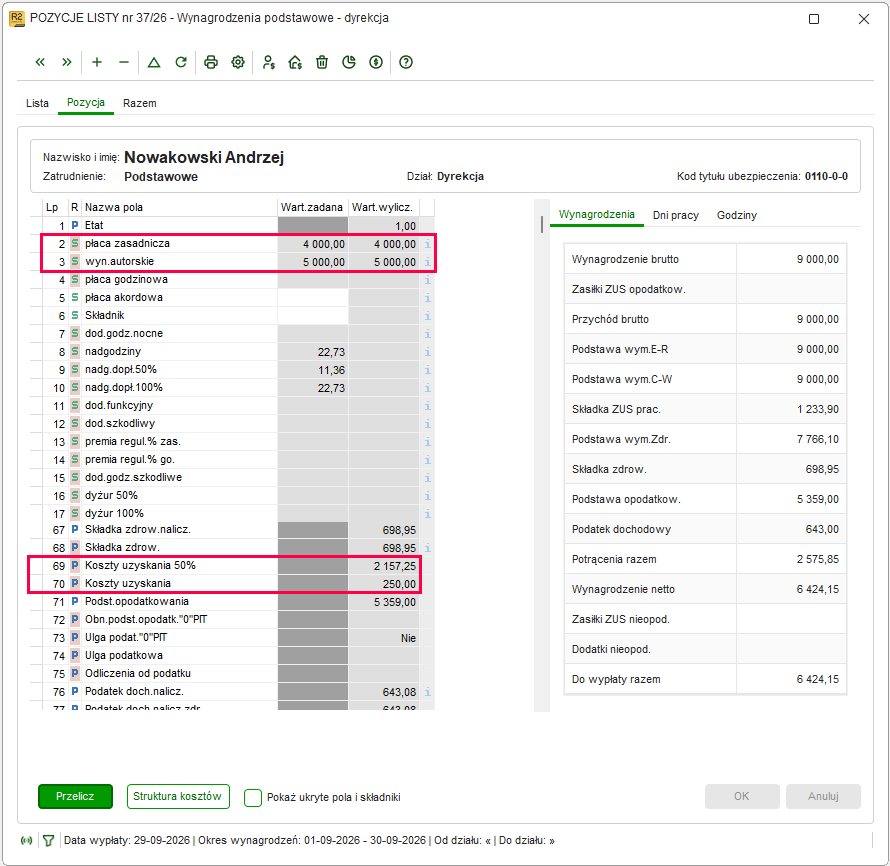Screen dimensions: 890x866
Task: Click the trash bin delete icon
Action: [x=322, y=62]
